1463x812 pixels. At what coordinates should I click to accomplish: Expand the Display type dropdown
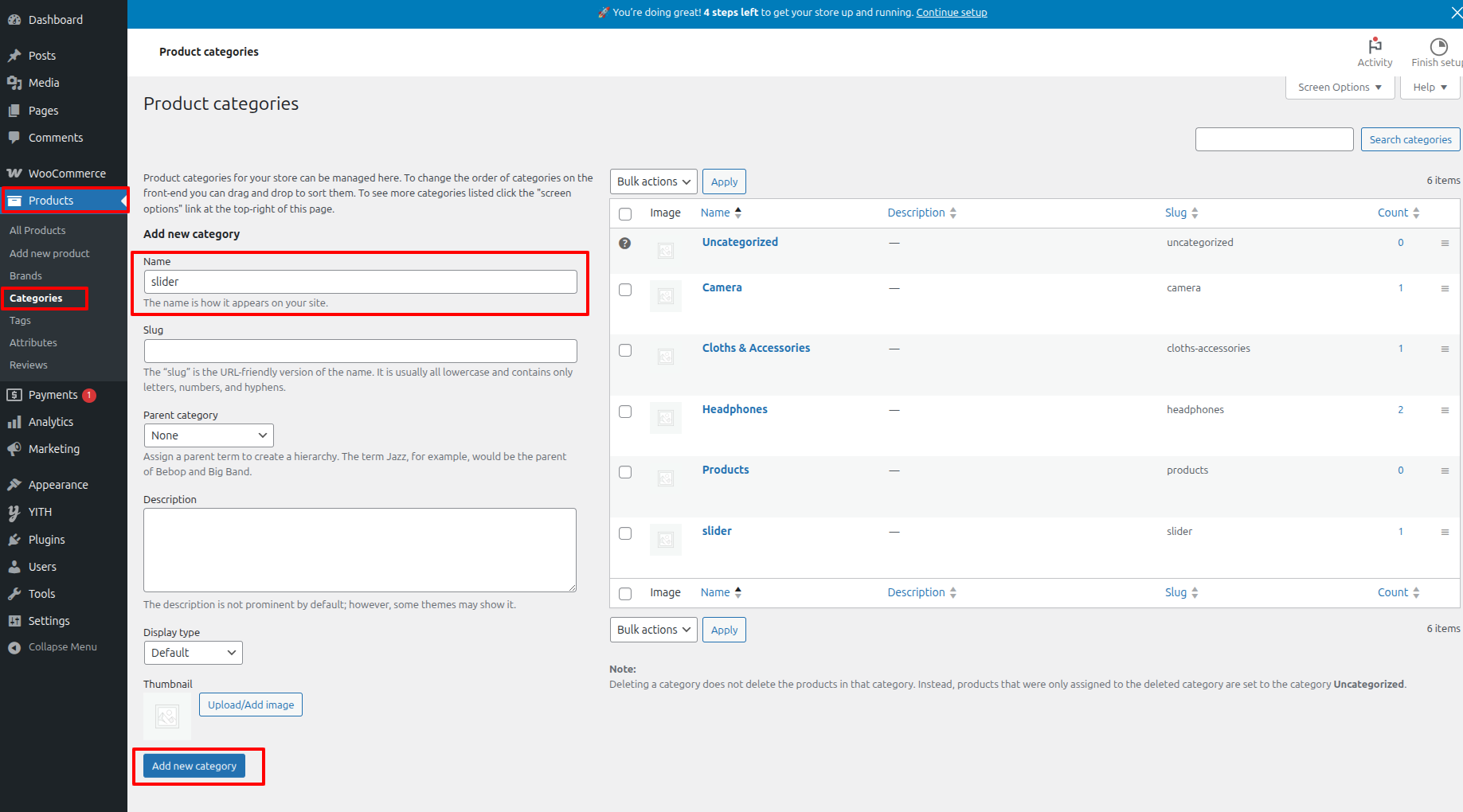193,653
